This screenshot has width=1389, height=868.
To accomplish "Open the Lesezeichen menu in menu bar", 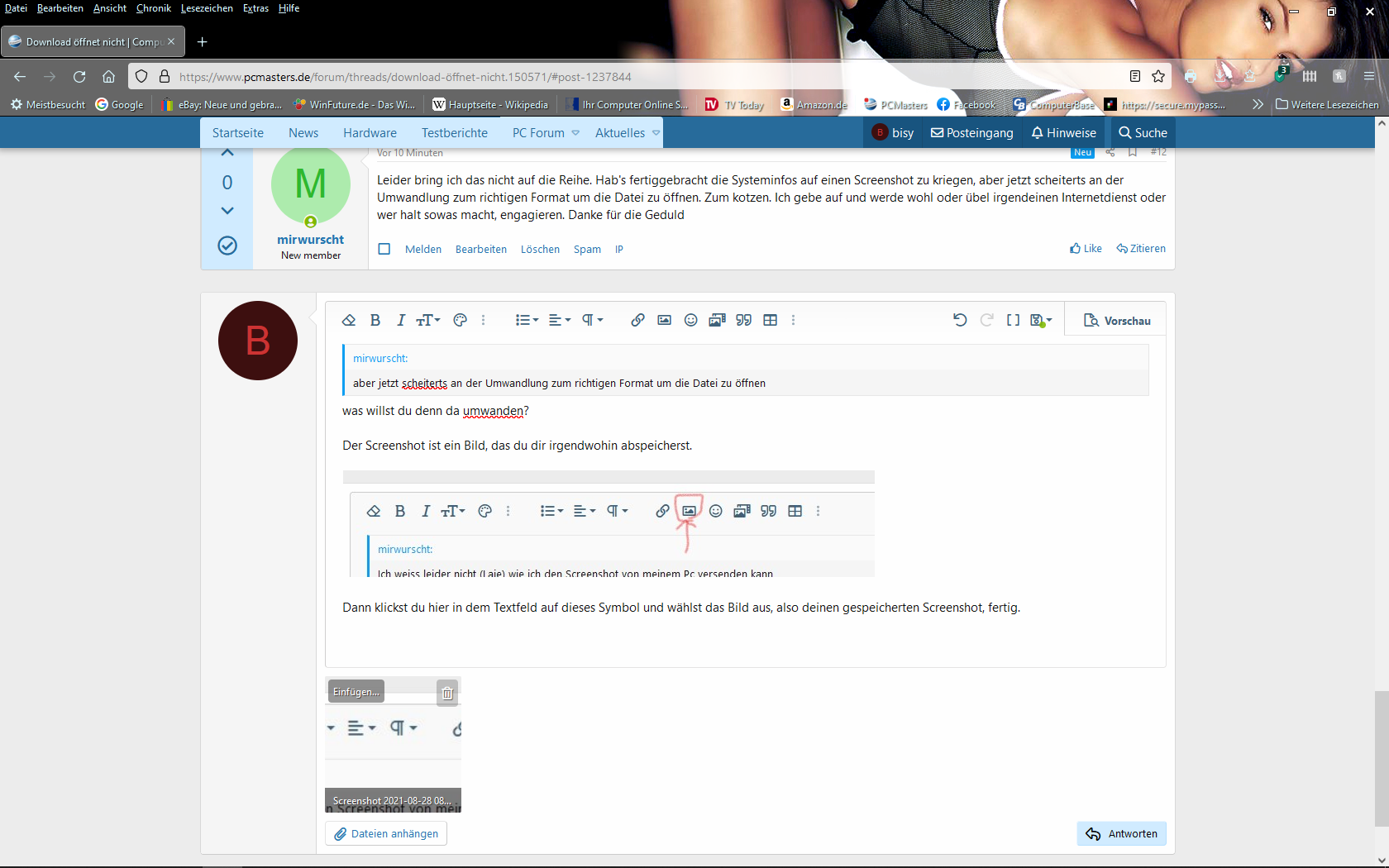I will [x=207, y=8].
